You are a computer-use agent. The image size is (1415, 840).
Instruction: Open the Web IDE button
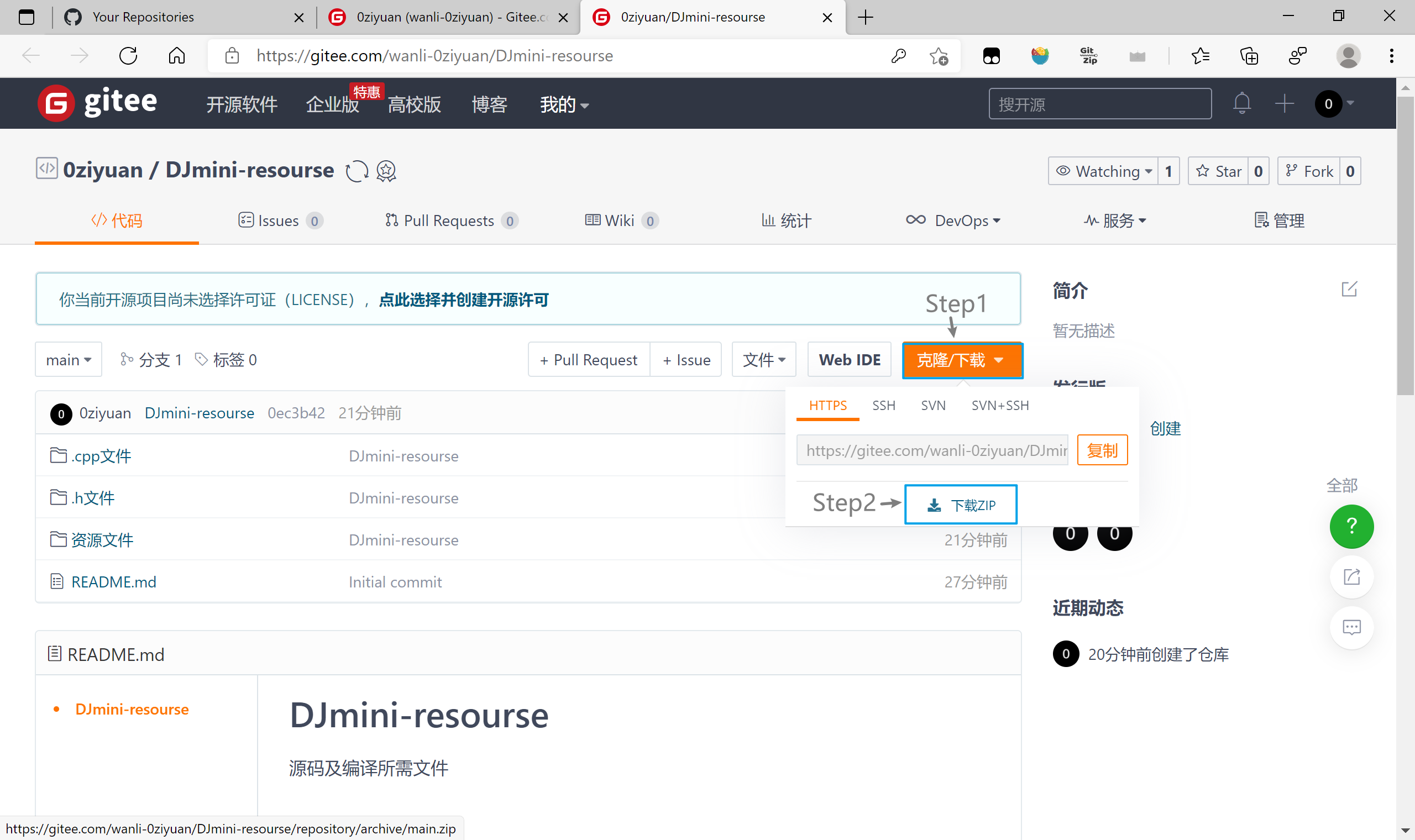(849, 359)
